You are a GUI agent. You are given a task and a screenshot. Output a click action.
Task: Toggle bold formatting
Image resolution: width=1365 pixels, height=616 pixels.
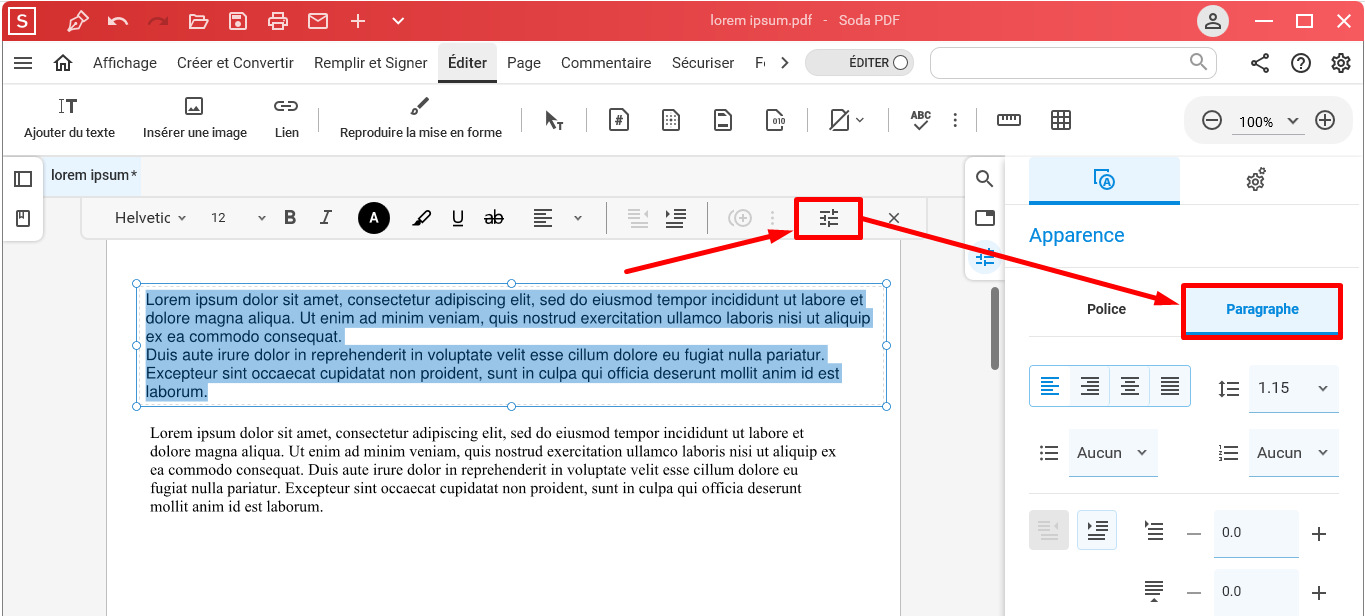tap(290, 218)
